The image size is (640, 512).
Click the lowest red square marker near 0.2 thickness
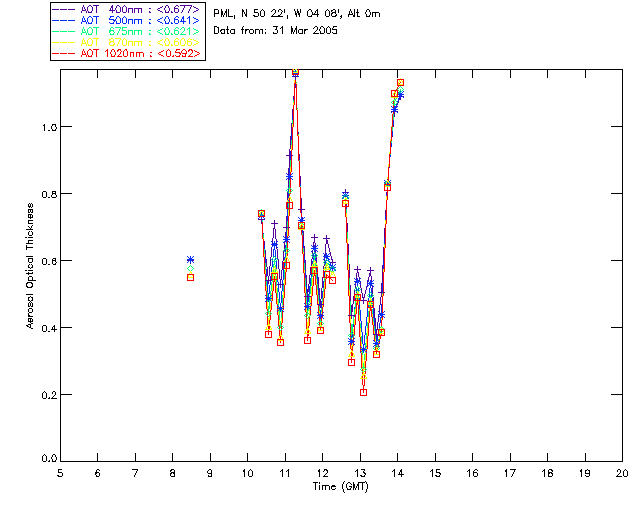coord(363,392)
